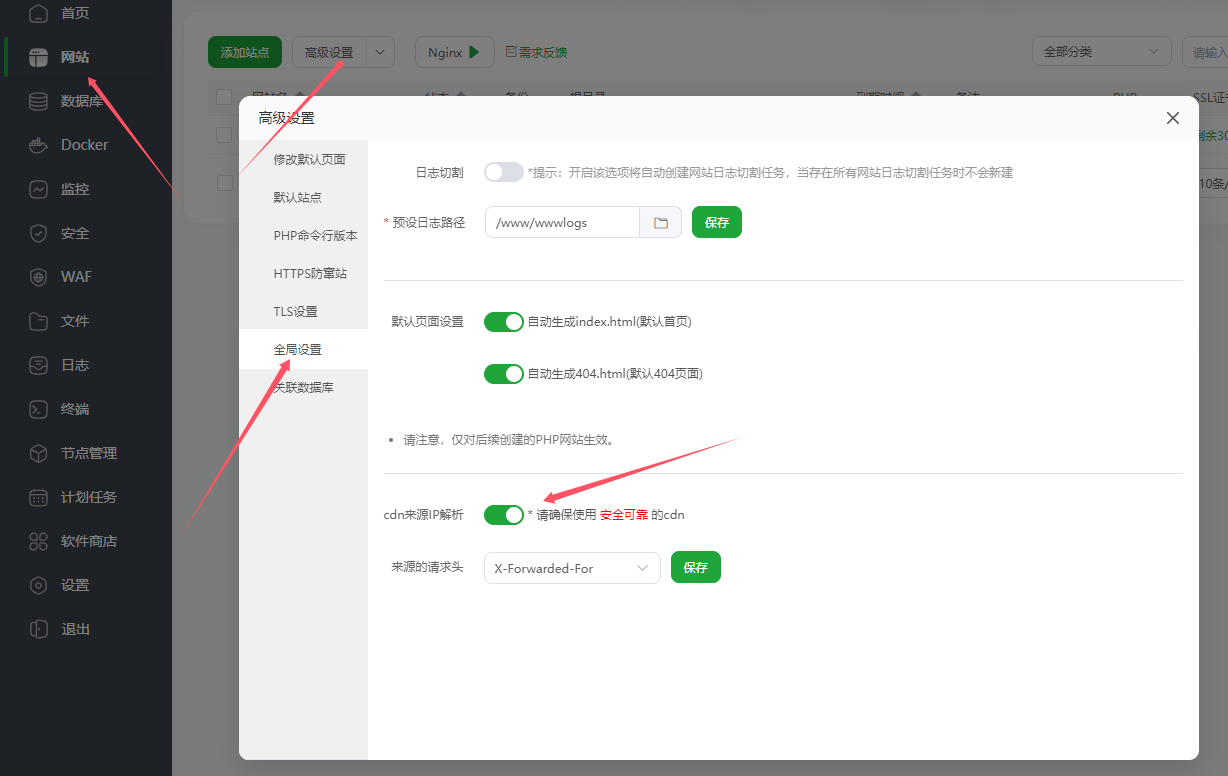
Task: Click the 高级设置 button
Action: tap(329, 52)
